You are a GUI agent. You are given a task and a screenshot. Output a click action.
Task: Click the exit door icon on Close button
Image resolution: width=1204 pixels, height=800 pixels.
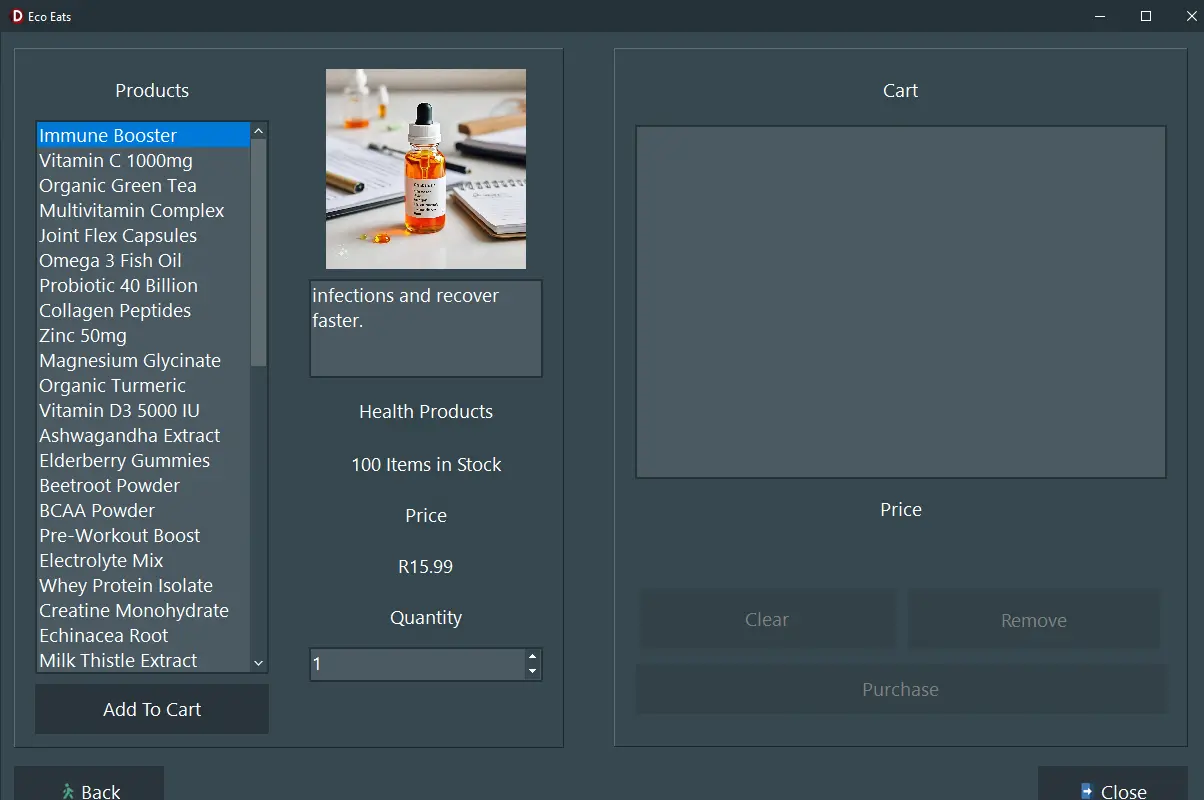coord(1086,791)
